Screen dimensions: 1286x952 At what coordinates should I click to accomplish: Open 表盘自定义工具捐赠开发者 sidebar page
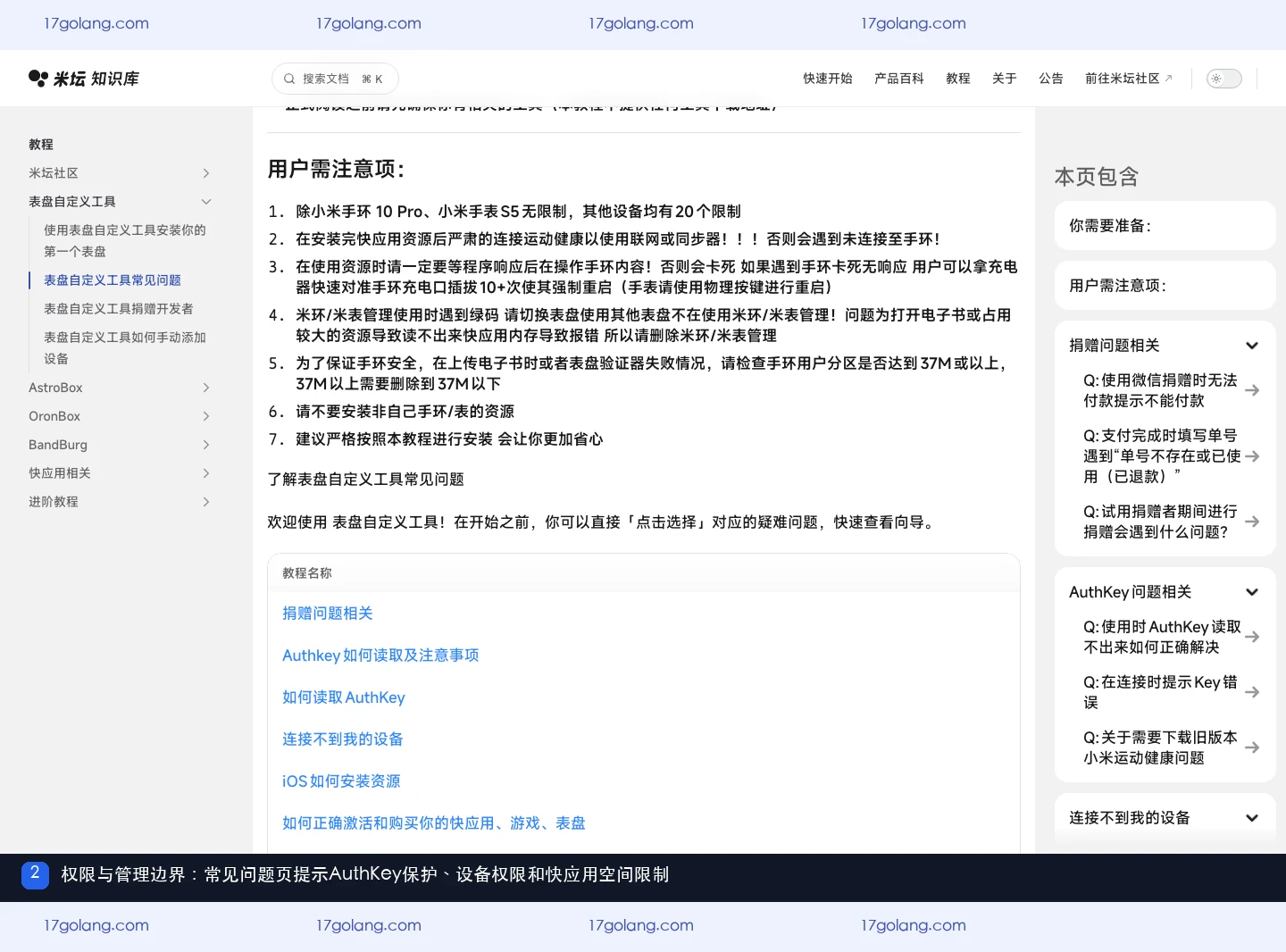119,309
